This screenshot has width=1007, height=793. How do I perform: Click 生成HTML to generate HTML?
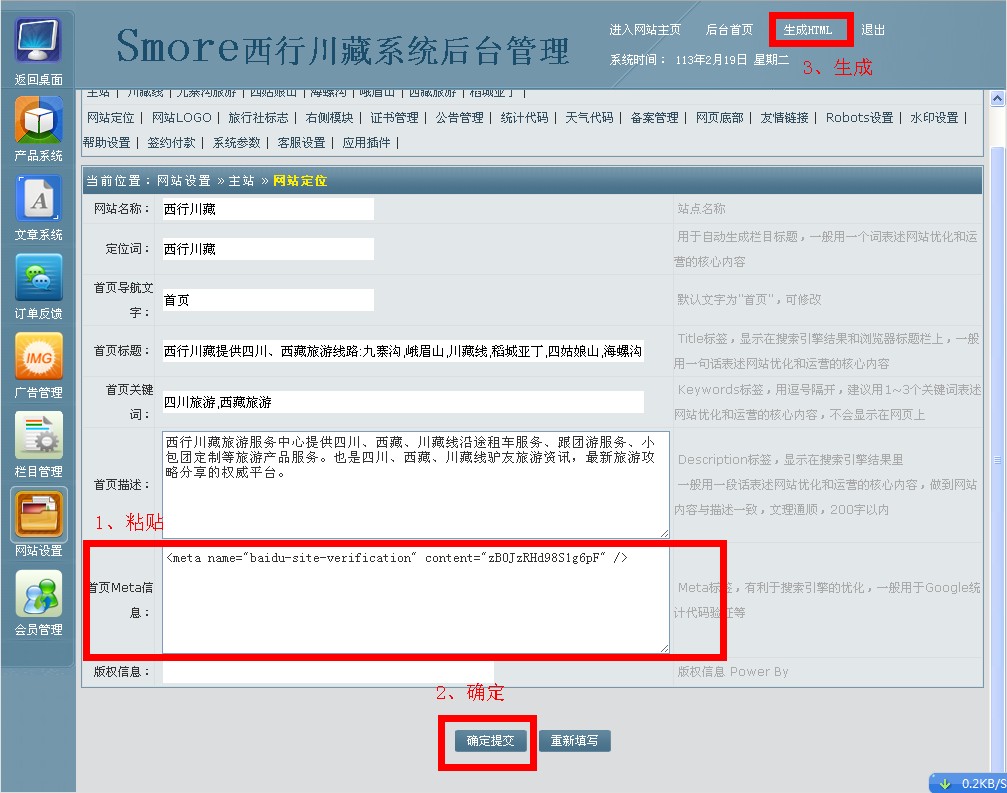809,30
